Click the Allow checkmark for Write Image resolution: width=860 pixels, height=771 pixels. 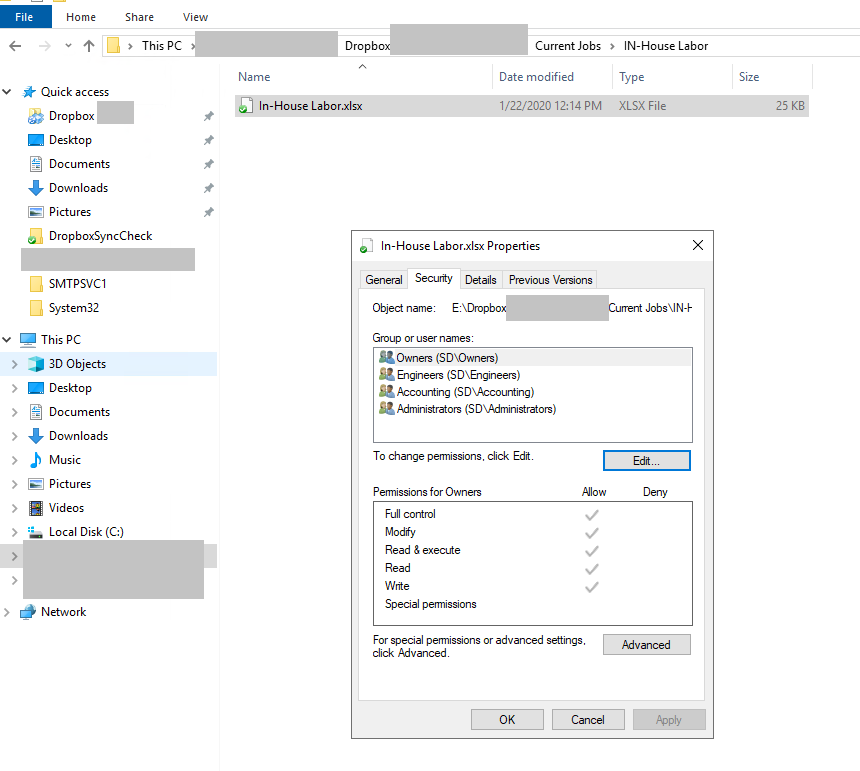pyautogui.click(x=592, y=586)
